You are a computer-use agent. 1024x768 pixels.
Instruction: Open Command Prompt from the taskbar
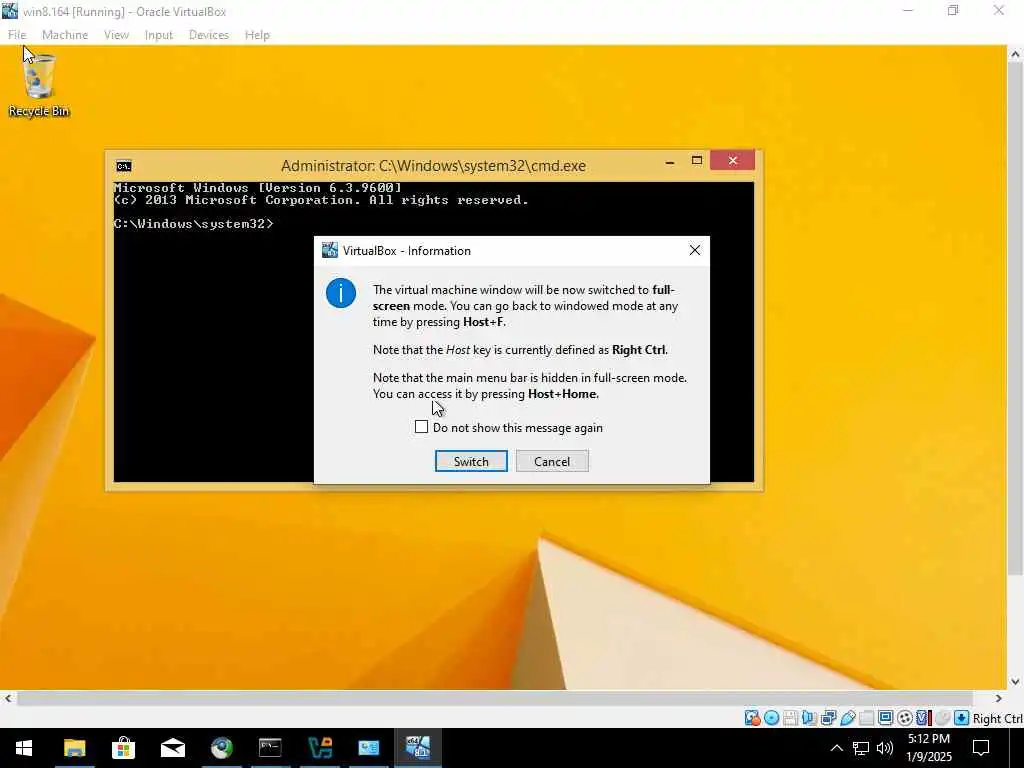(x=270, y=748)
